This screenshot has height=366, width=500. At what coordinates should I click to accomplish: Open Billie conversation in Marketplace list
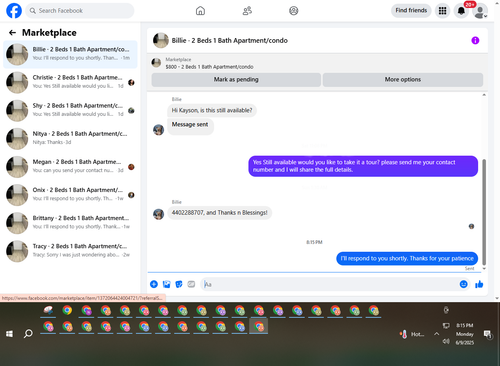click(70, 54)
